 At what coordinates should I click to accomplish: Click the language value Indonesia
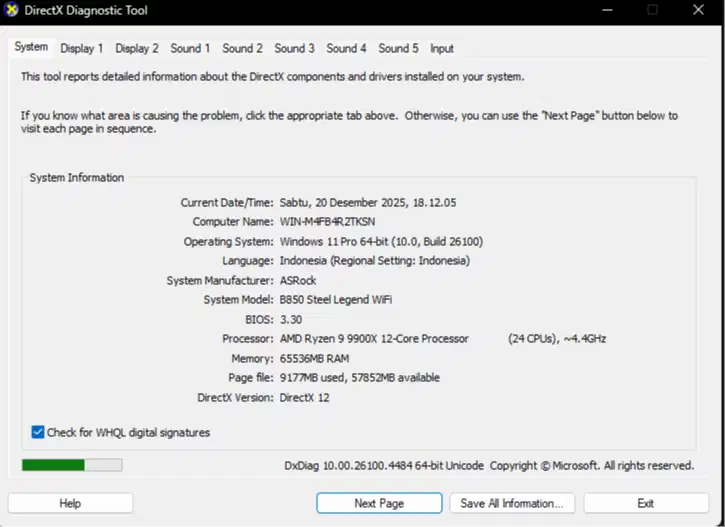pyautogui.click(x=375, y=261)
